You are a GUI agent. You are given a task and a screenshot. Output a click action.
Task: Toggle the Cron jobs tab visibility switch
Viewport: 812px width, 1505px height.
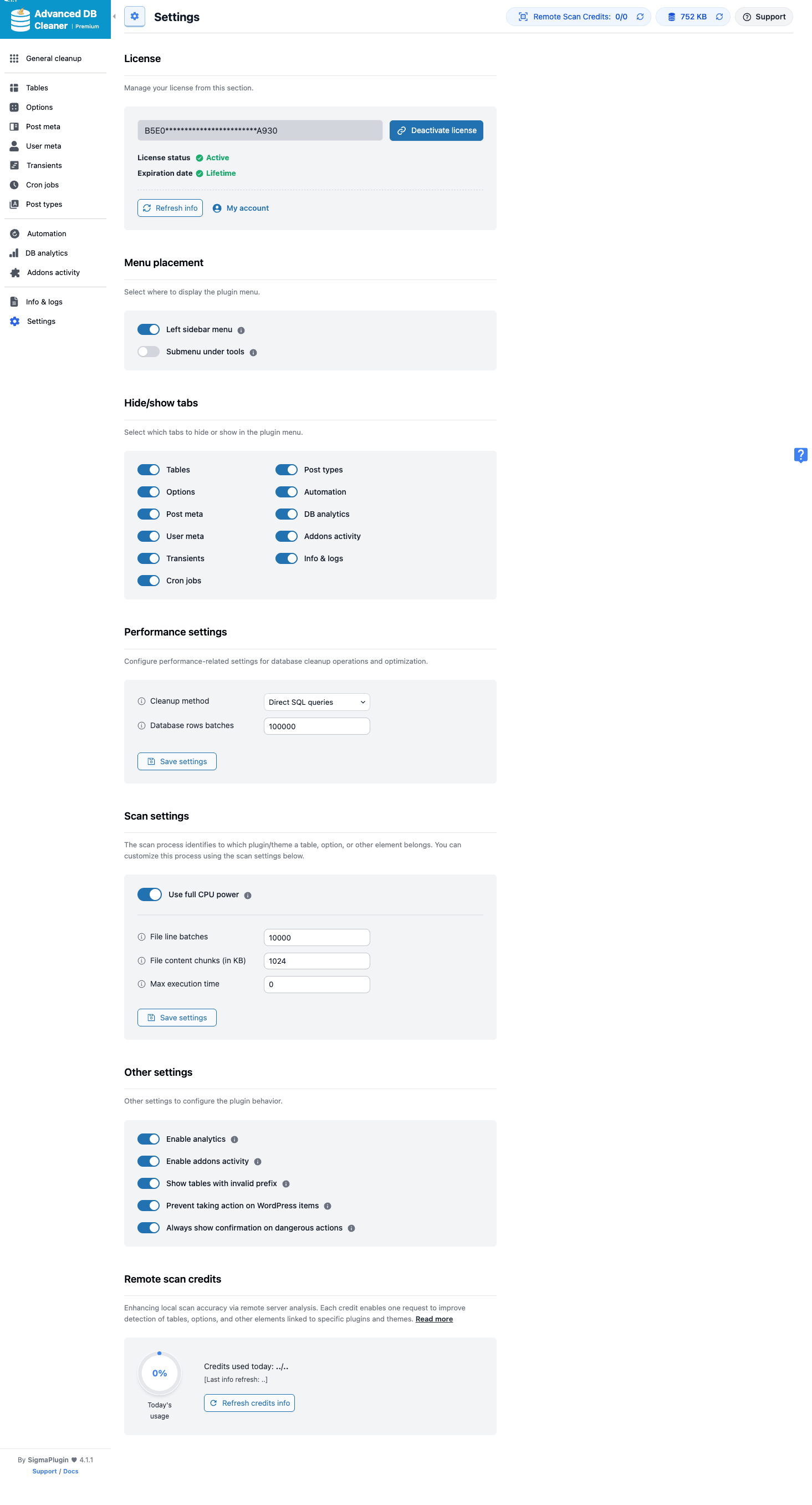click(x=149, y=581)
